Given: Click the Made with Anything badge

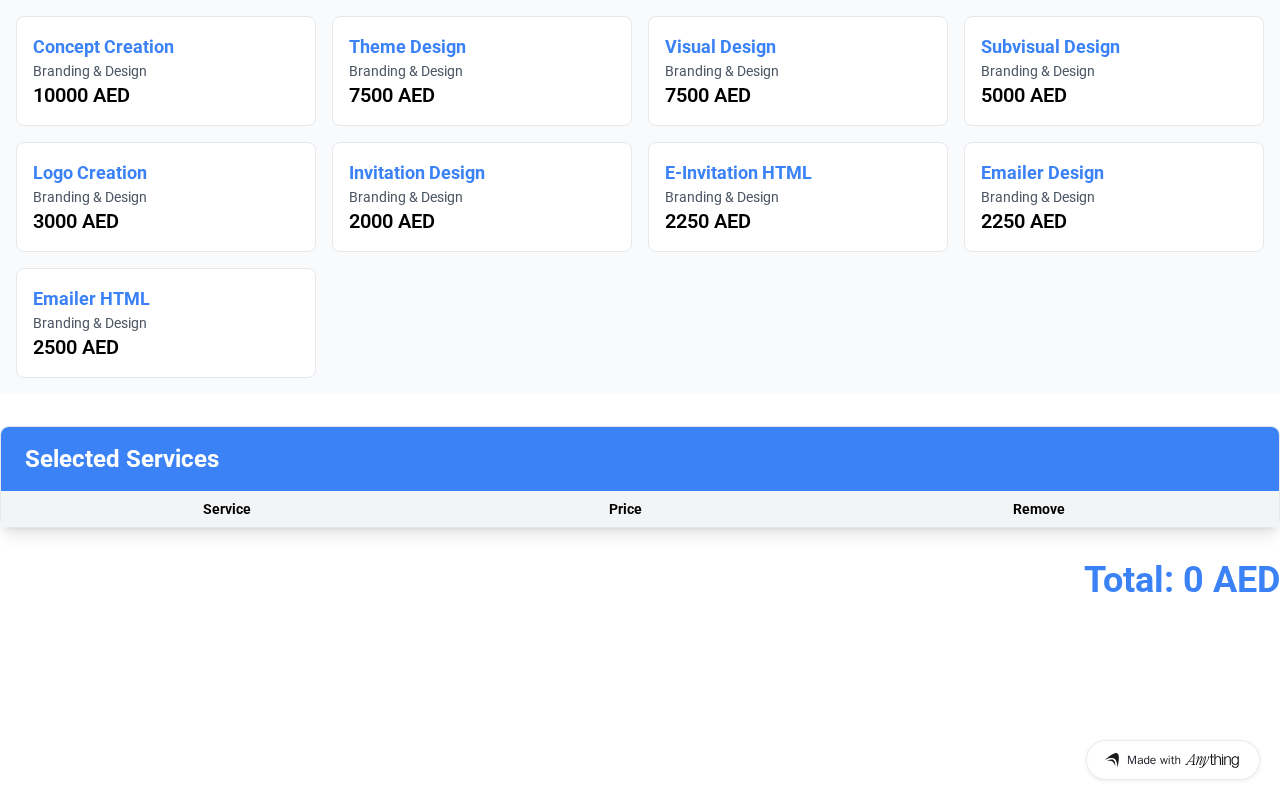Looking at the screenshot, I should [x=1173, y=760].
